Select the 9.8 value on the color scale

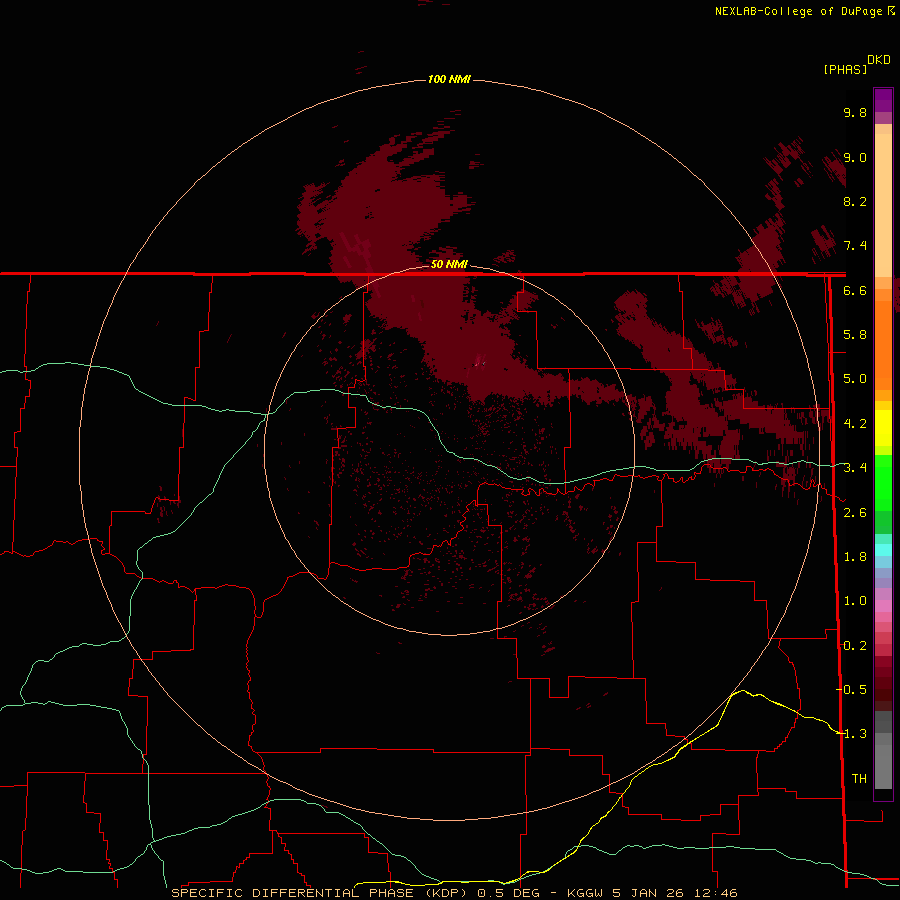(x=855, y=112)
